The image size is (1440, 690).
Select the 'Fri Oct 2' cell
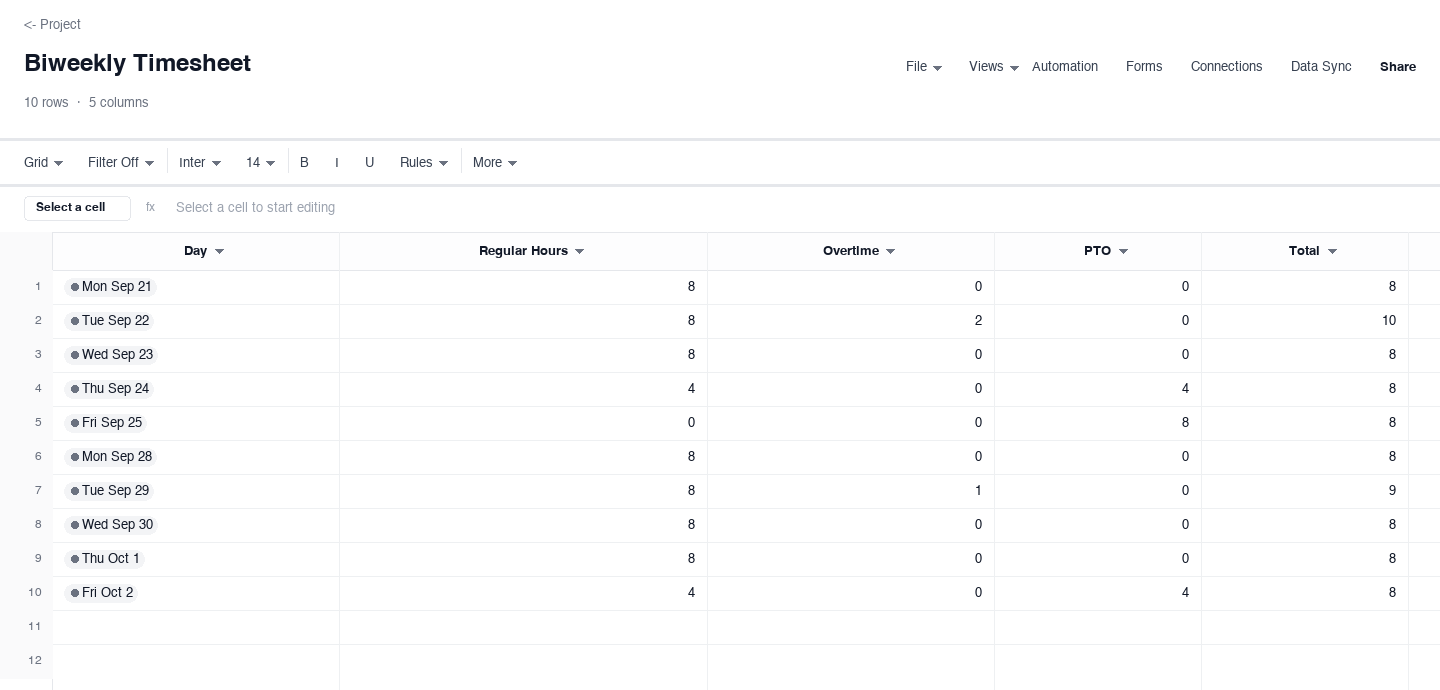click(x=196, y=593)
